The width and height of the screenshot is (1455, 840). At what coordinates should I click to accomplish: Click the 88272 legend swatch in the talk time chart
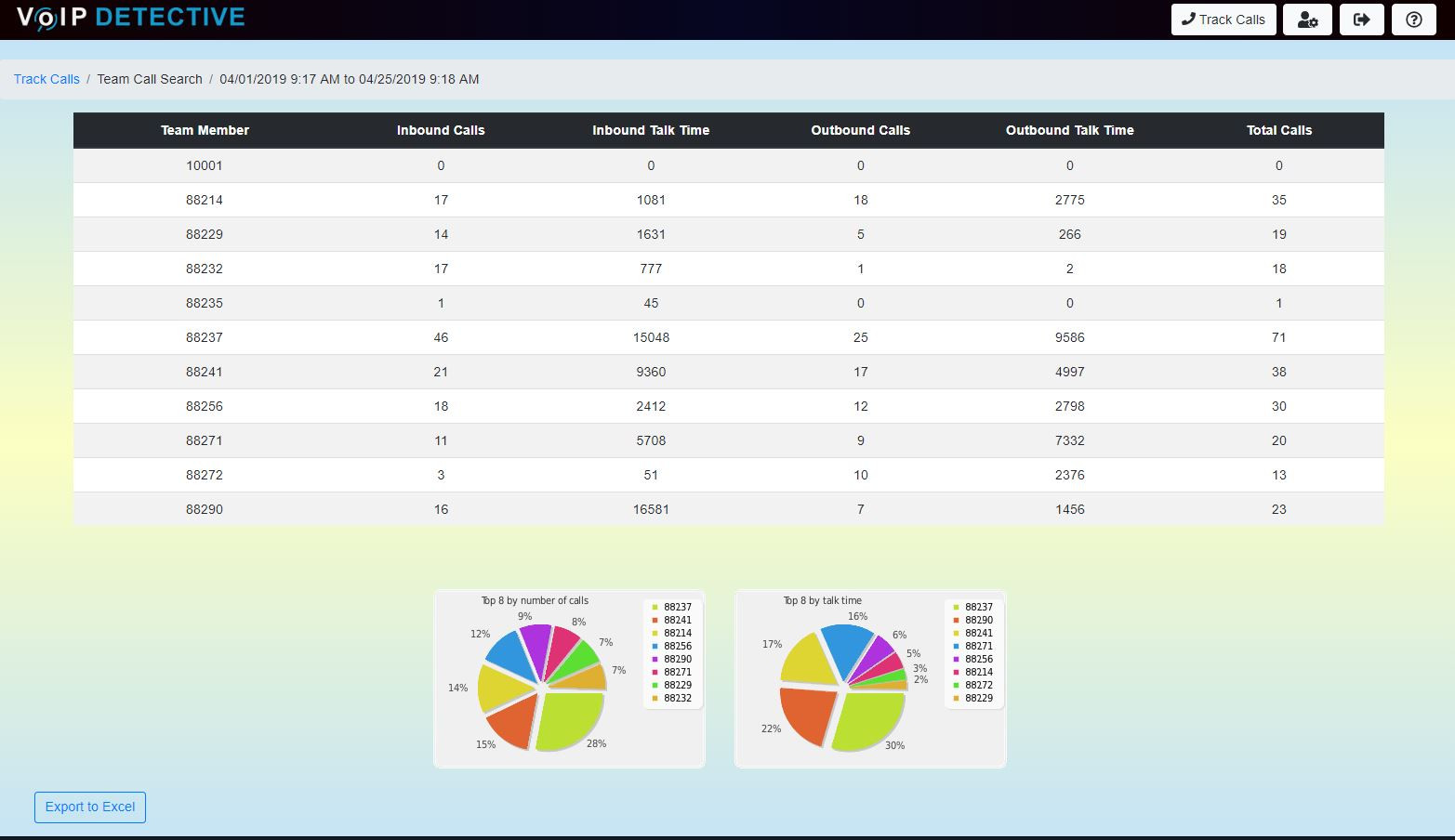point(957,686)
